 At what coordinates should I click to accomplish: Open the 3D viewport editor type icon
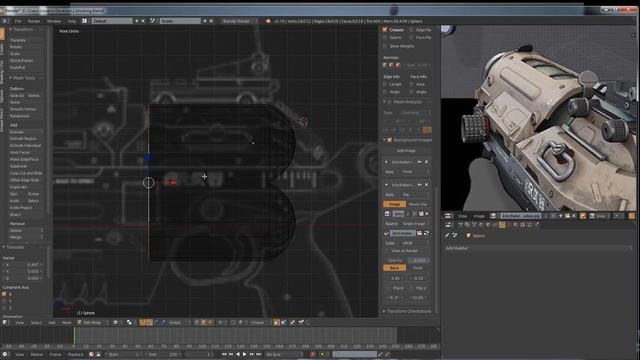point(5,322)
